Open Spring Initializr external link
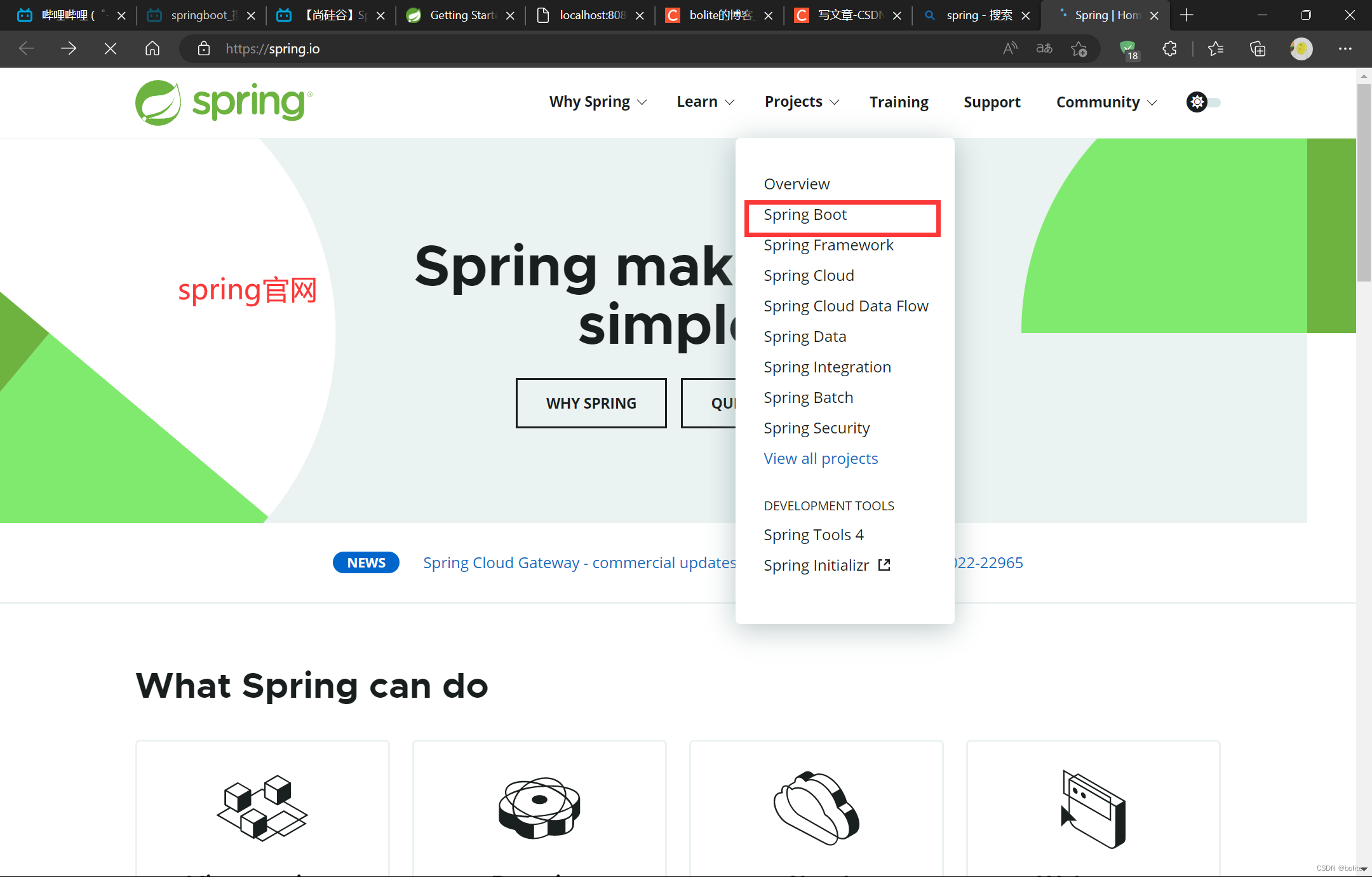Screen dimensions: 1372x877 coord(826,565)
